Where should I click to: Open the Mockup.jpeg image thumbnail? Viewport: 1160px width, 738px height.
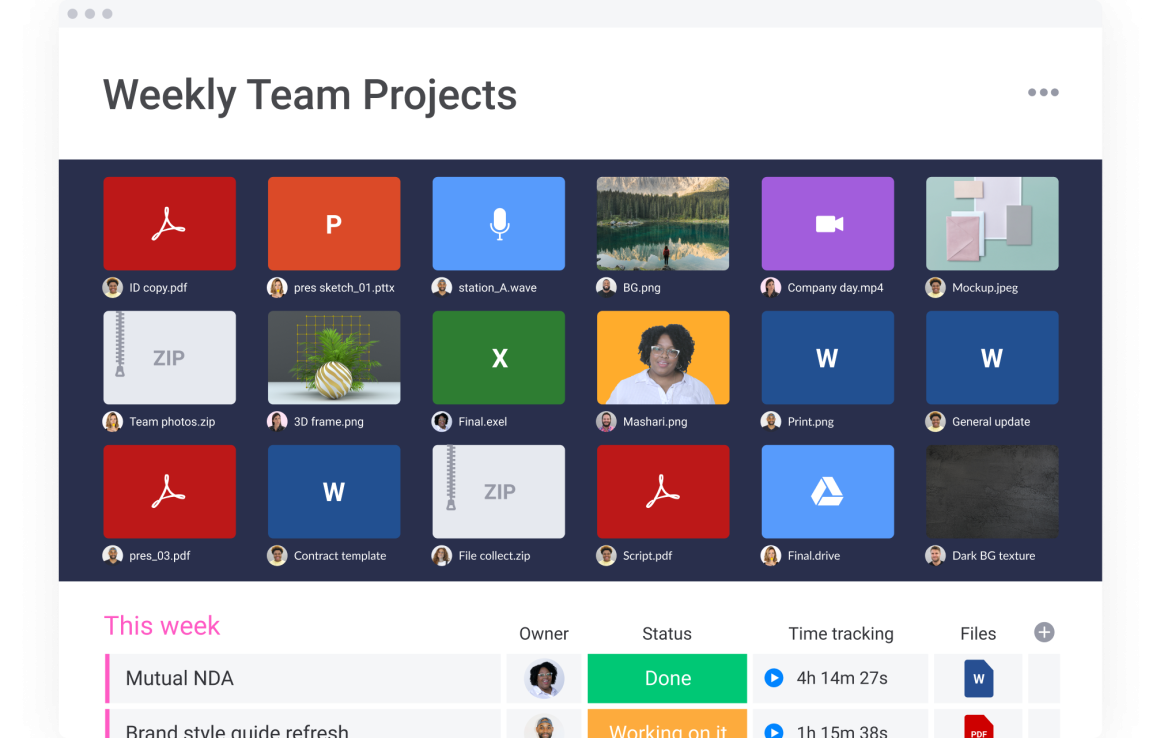tap(992, 223)
